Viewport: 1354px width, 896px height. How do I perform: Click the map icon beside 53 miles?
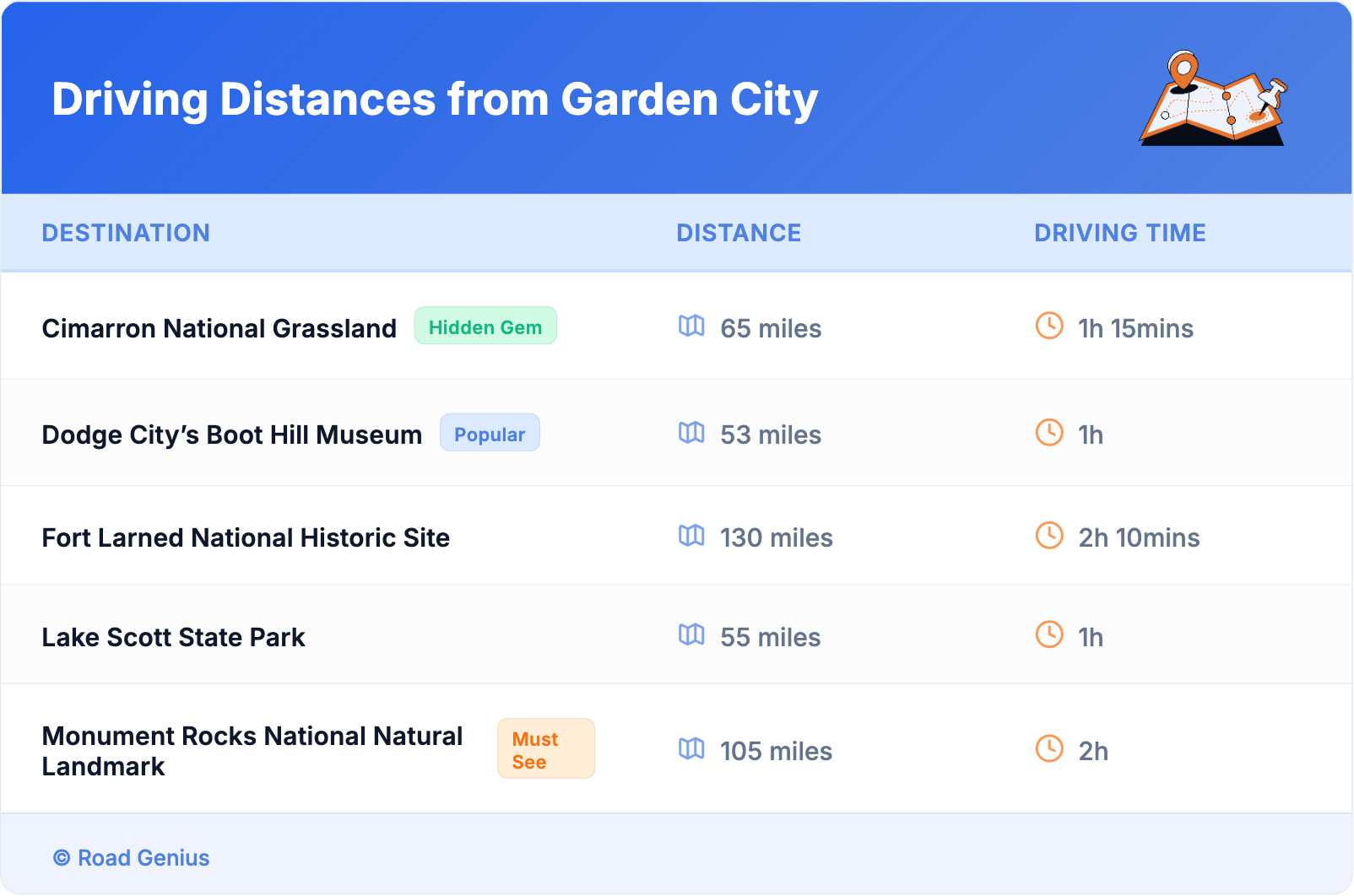coord(691,433)
